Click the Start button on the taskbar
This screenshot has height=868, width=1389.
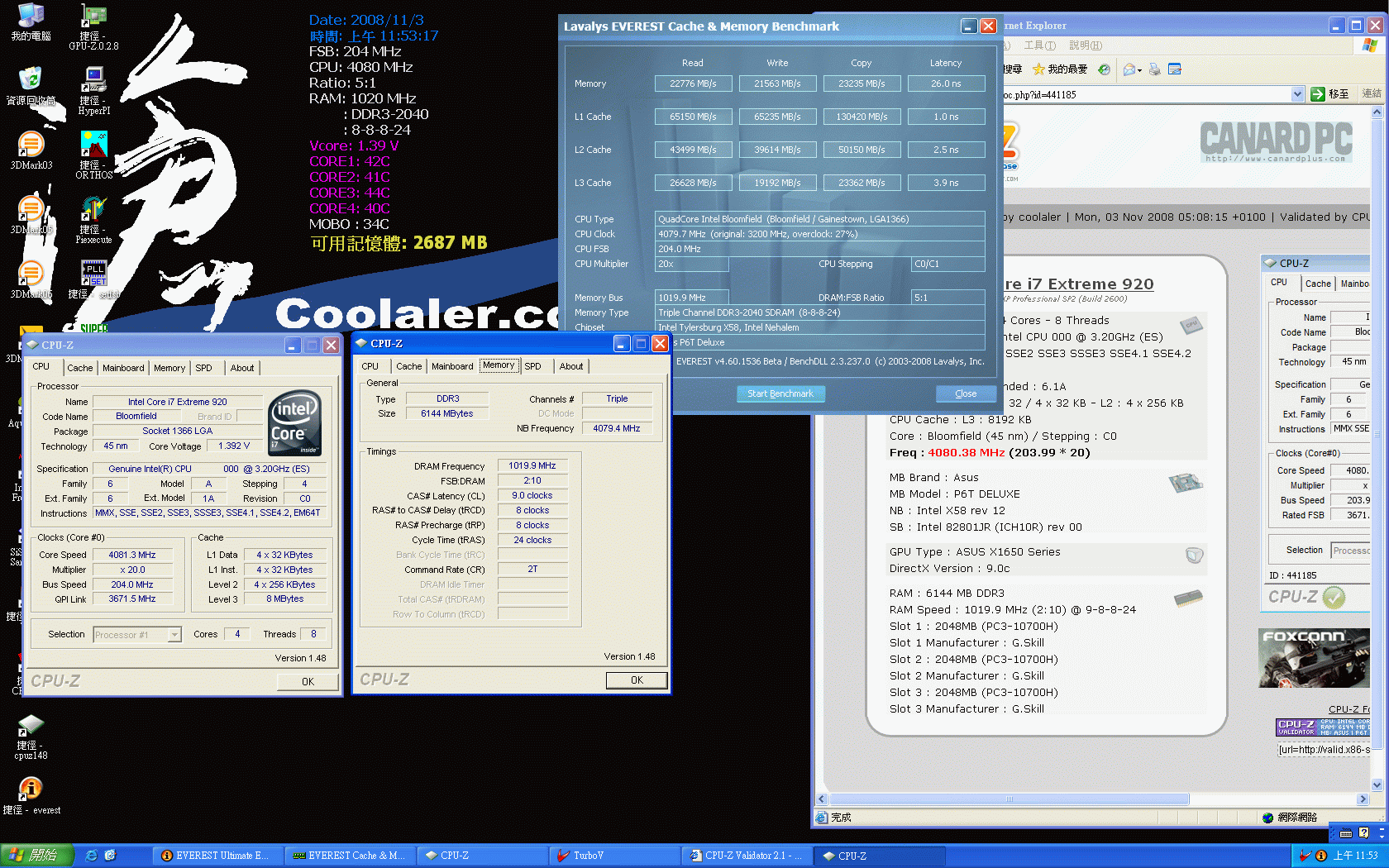(x=37, y=856)
